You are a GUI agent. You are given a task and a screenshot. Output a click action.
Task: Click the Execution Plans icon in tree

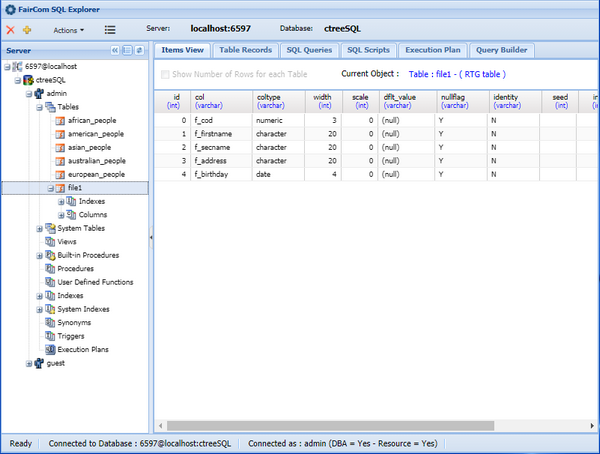click(50, 349)
